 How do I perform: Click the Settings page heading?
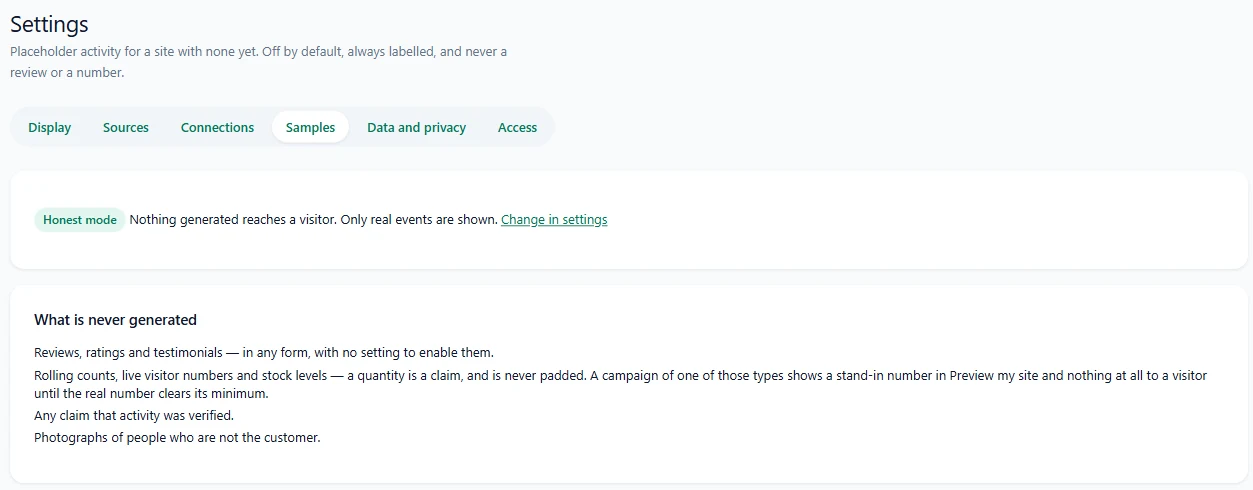click(x=49, y=24)
